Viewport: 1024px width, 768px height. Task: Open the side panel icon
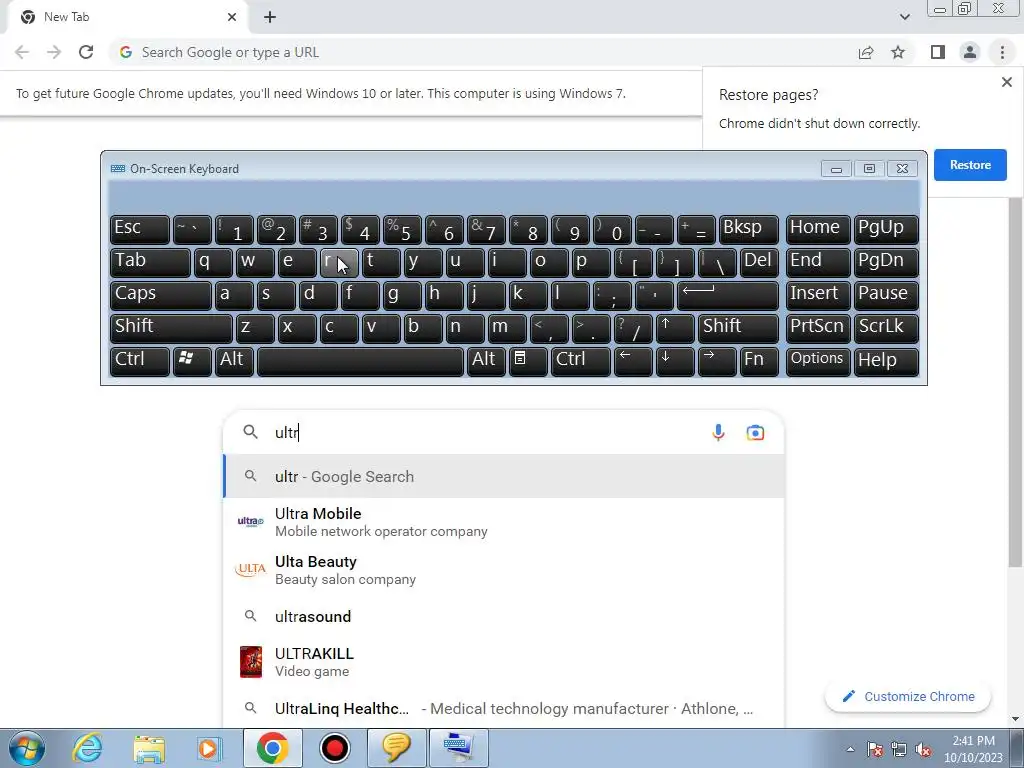click(x=938, y=52)
